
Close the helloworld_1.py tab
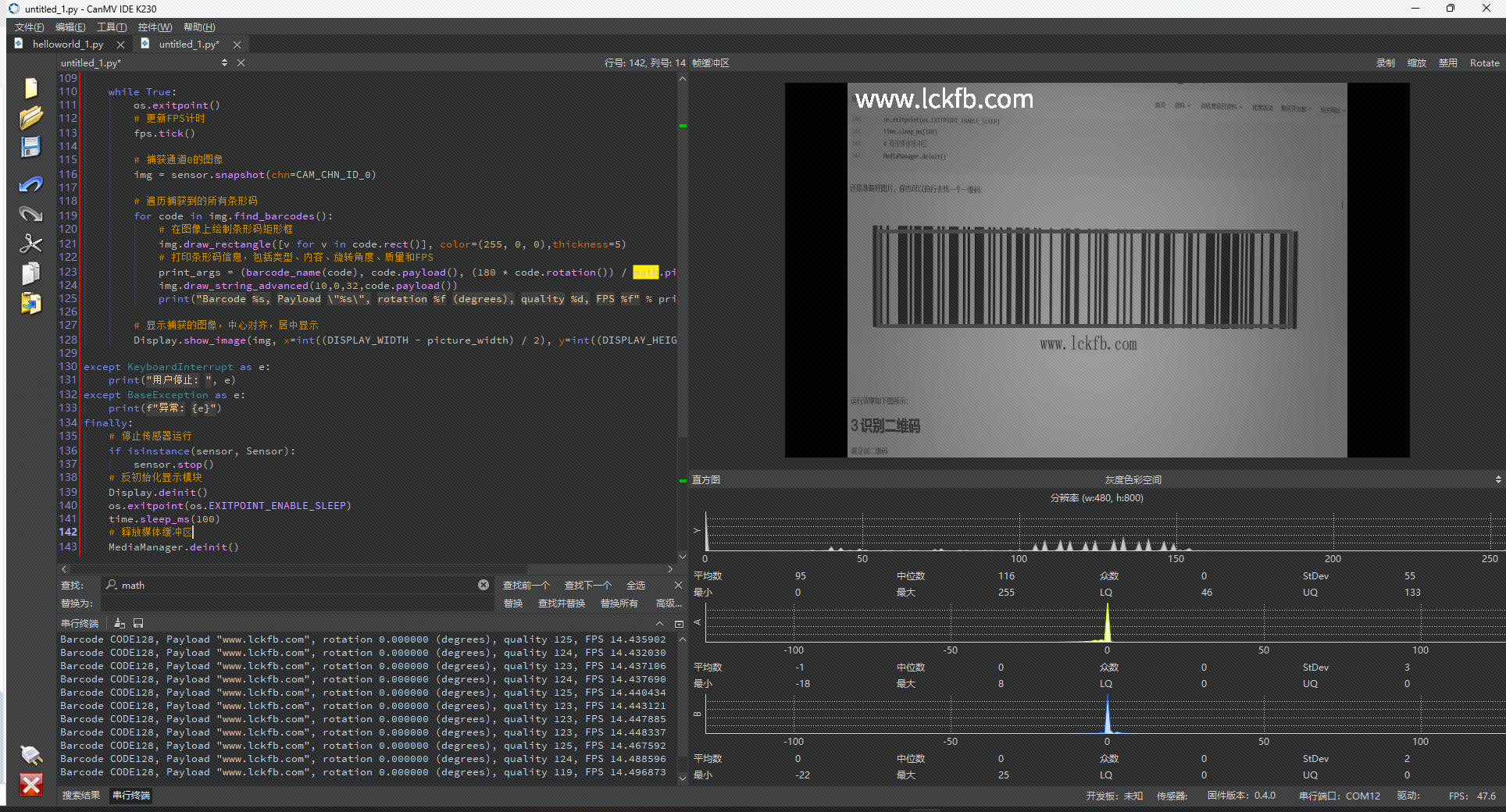pos(120,45)
